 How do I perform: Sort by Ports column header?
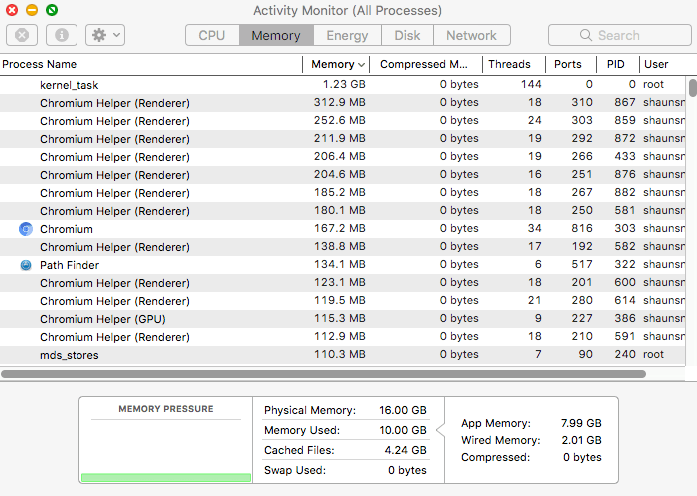570,64
